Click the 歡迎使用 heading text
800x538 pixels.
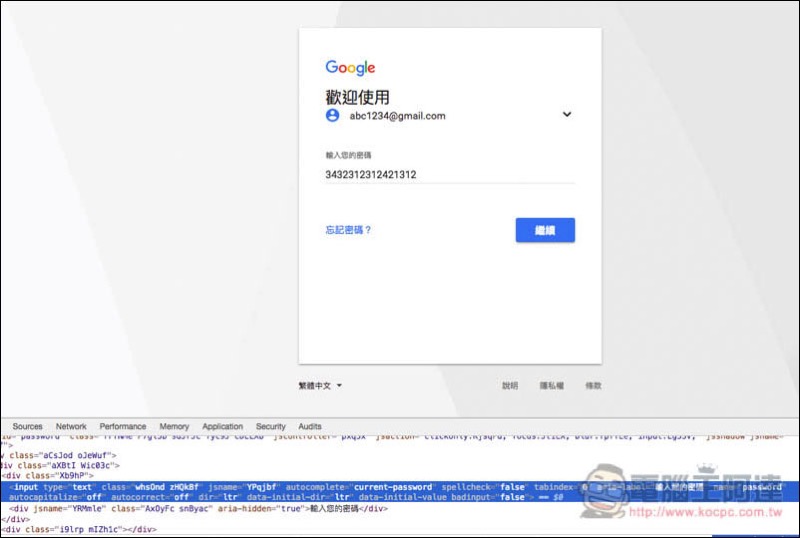click(x=358, y=97)
